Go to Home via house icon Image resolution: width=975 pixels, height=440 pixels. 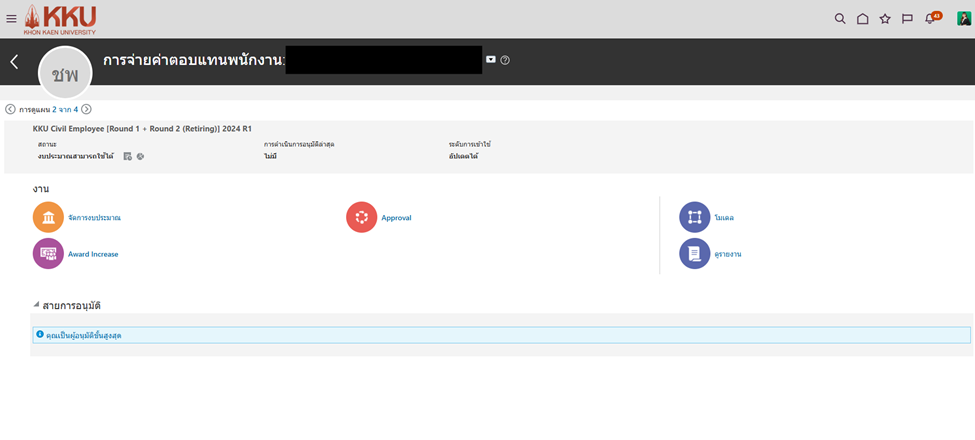tap(862, 18)
